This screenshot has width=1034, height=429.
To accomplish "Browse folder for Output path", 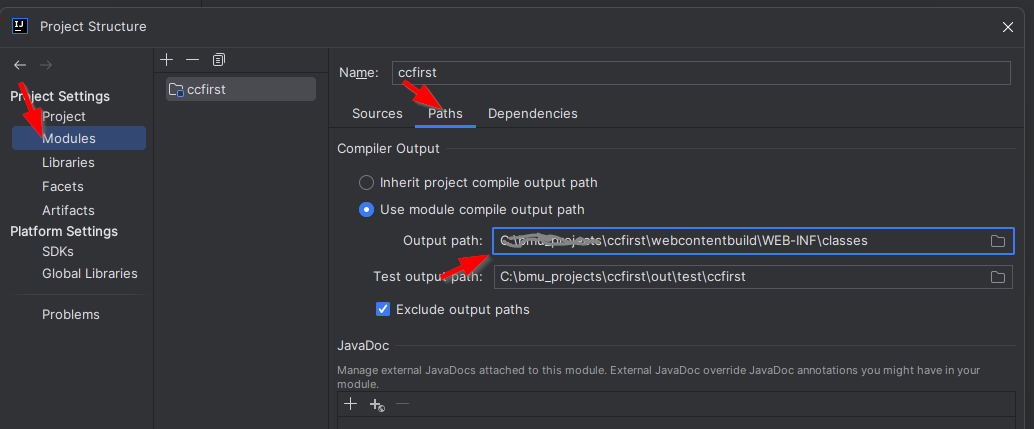I will [997, 241].
